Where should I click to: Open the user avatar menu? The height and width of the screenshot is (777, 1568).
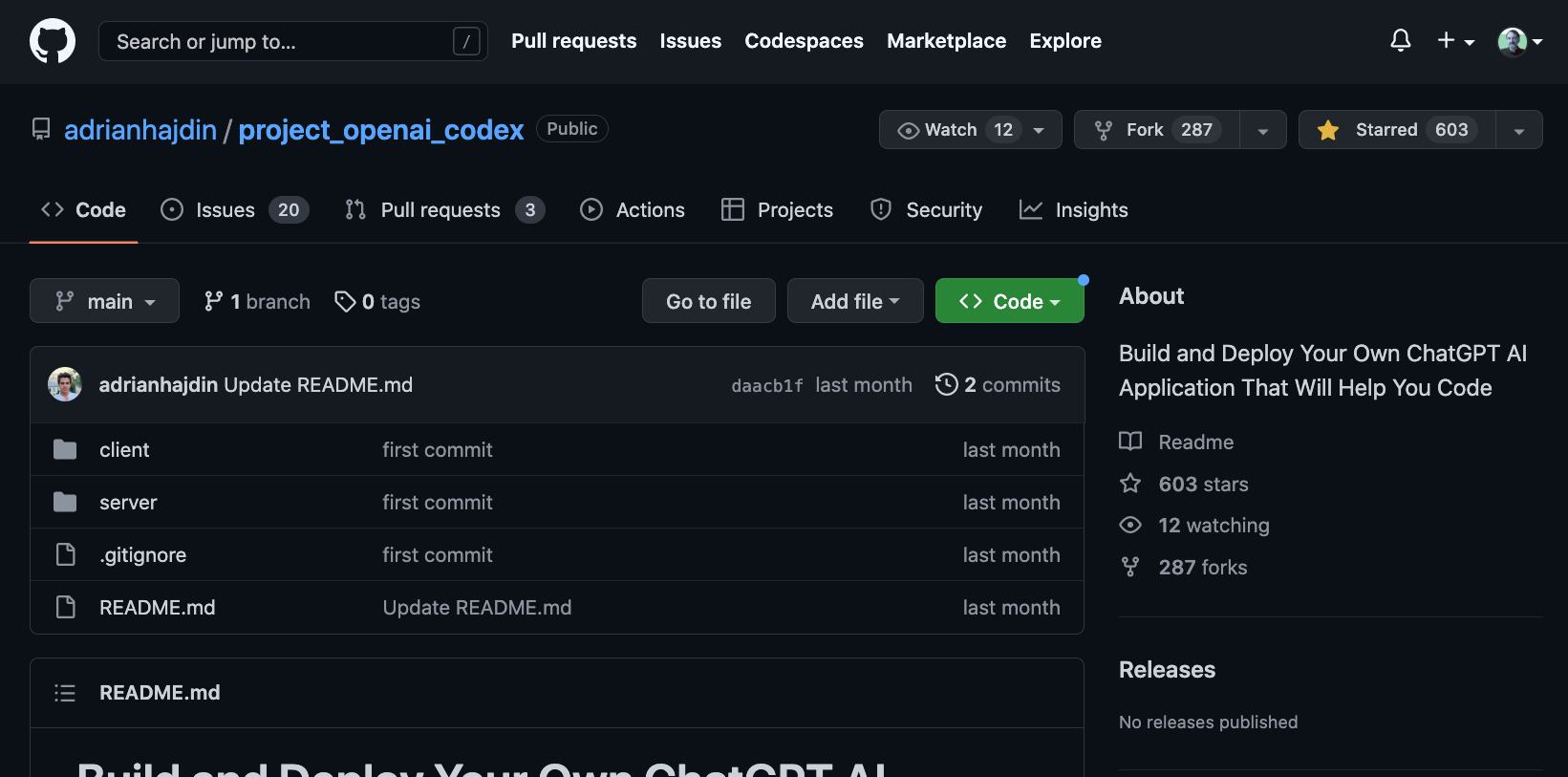pos(1519,41)
